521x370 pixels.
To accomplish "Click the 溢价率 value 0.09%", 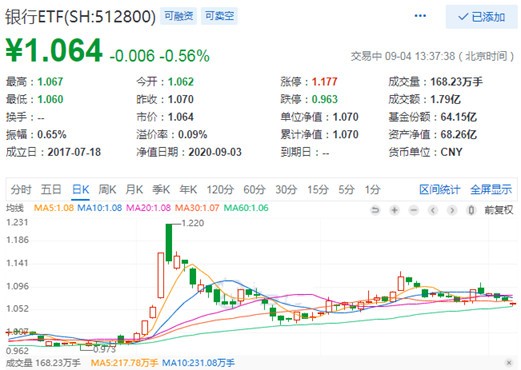I will [x=193, y=135].
